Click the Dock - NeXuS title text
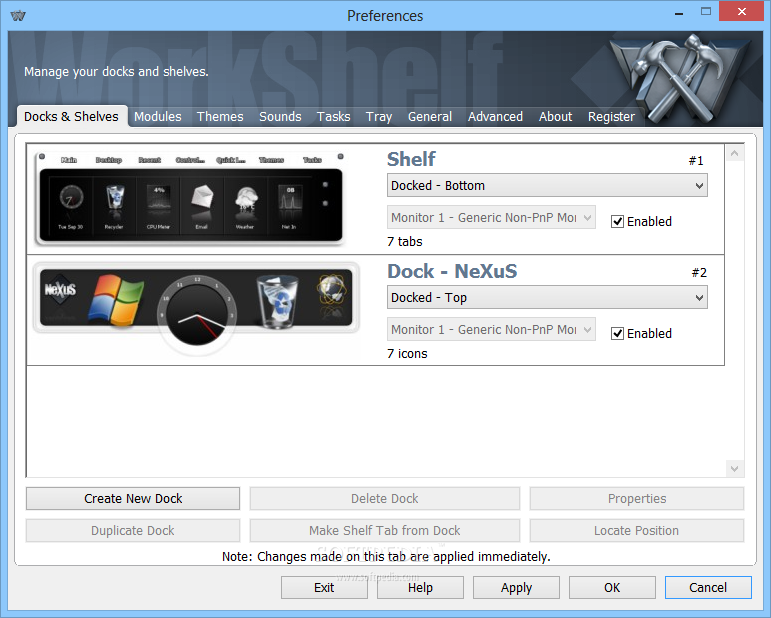The width and height of the screenshot is (771, 618). pos(452,271)
